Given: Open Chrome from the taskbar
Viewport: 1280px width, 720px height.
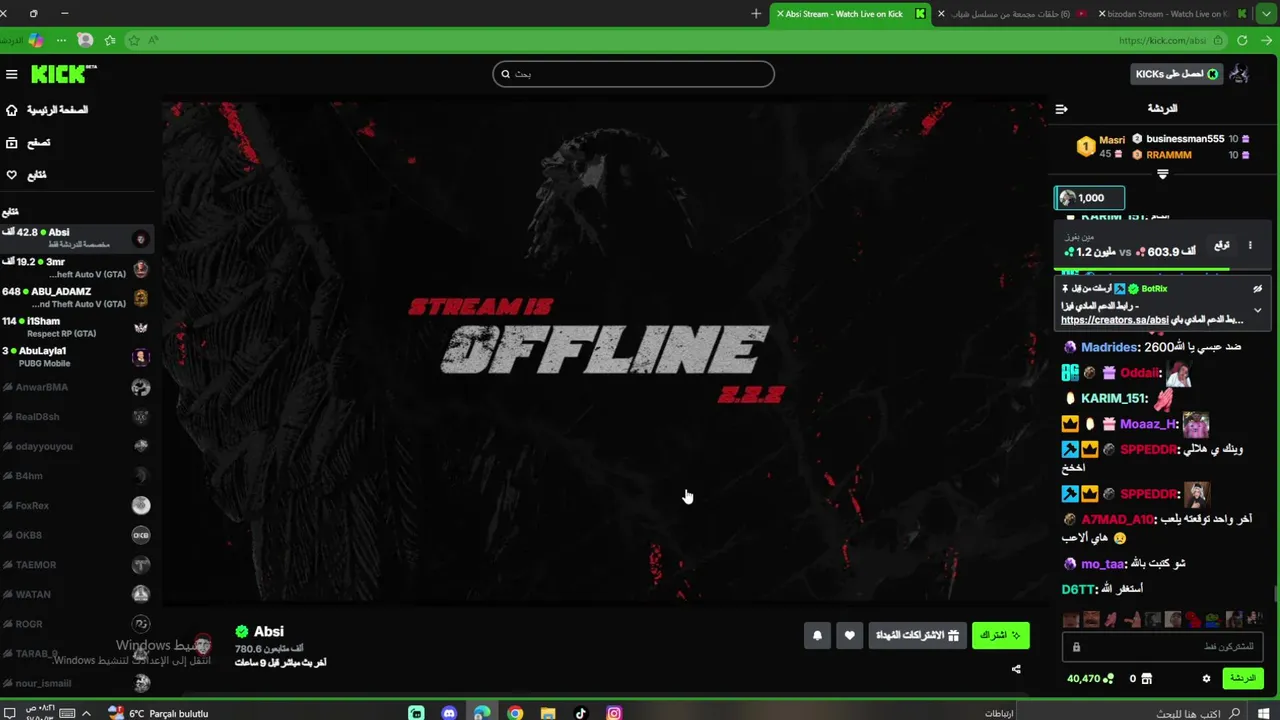Looking at the screenshot, I should 515,713.
